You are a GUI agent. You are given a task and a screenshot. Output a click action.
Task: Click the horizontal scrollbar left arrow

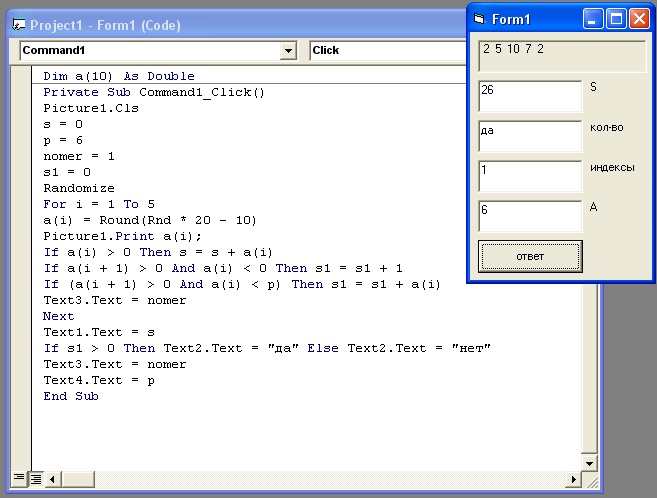pos(52,479)
